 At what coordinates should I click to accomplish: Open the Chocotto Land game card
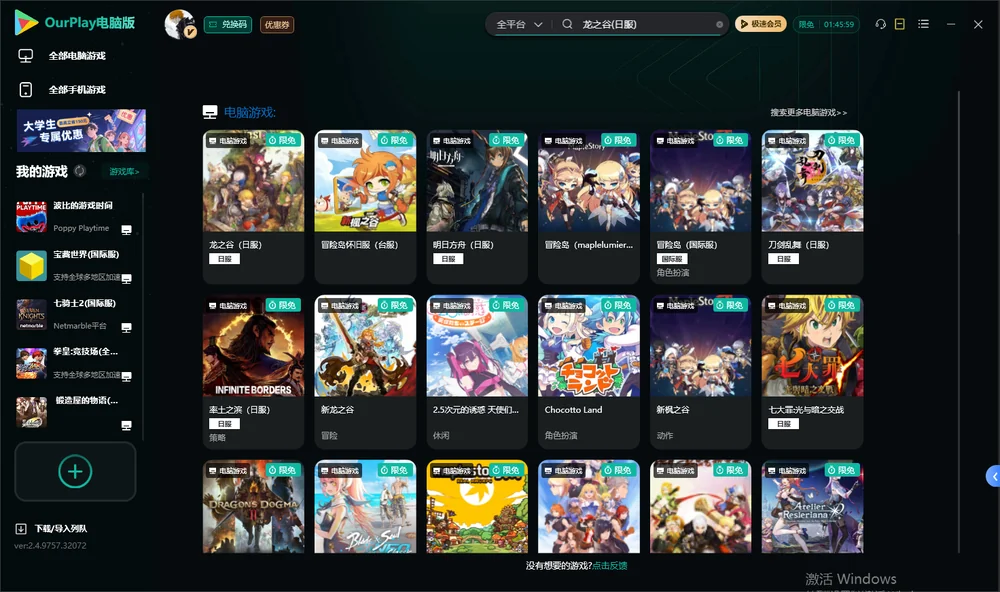coord(589,372)
